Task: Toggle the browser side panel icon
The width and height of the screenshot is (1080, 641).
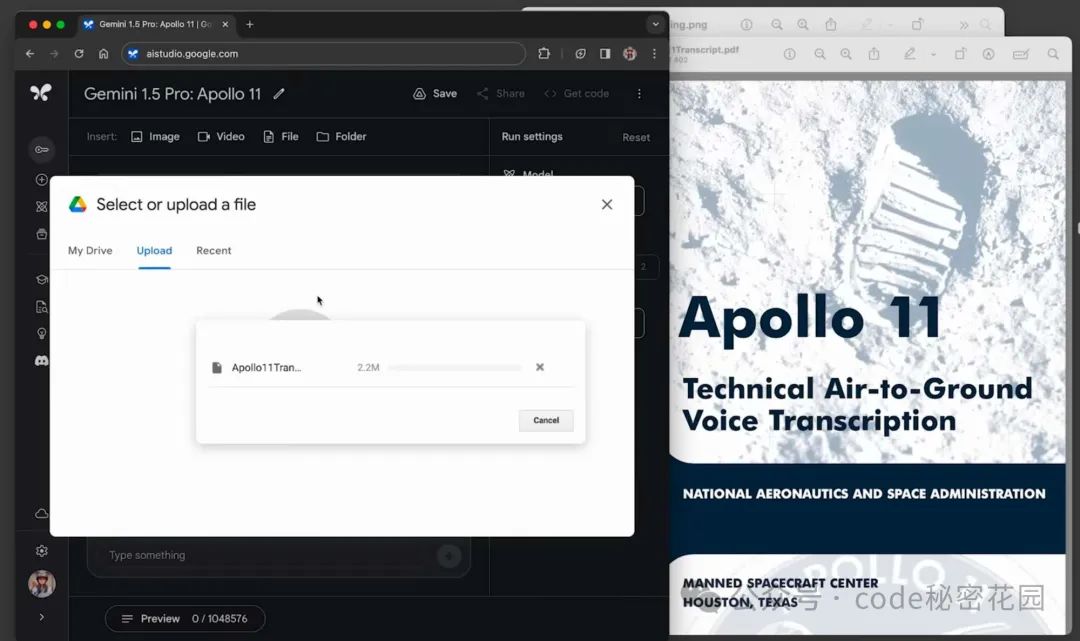Action: [x=605, y=53]
